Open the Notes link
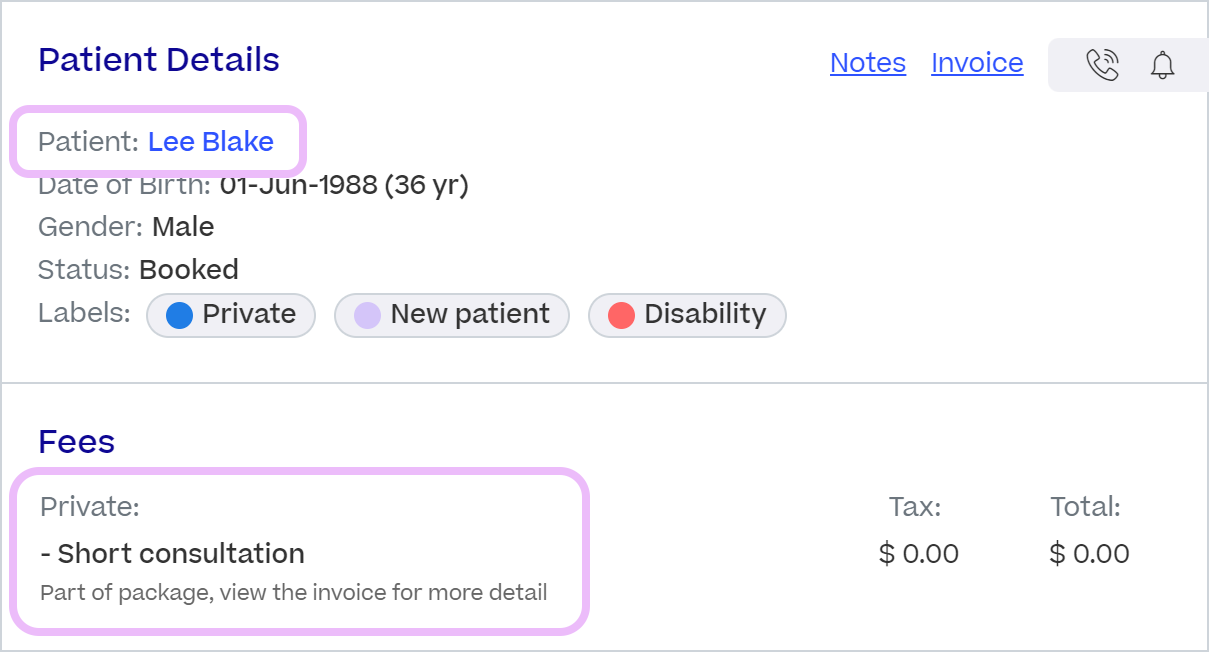The width and height of the screenshot is (1209, 652). (x=868, y=63)
